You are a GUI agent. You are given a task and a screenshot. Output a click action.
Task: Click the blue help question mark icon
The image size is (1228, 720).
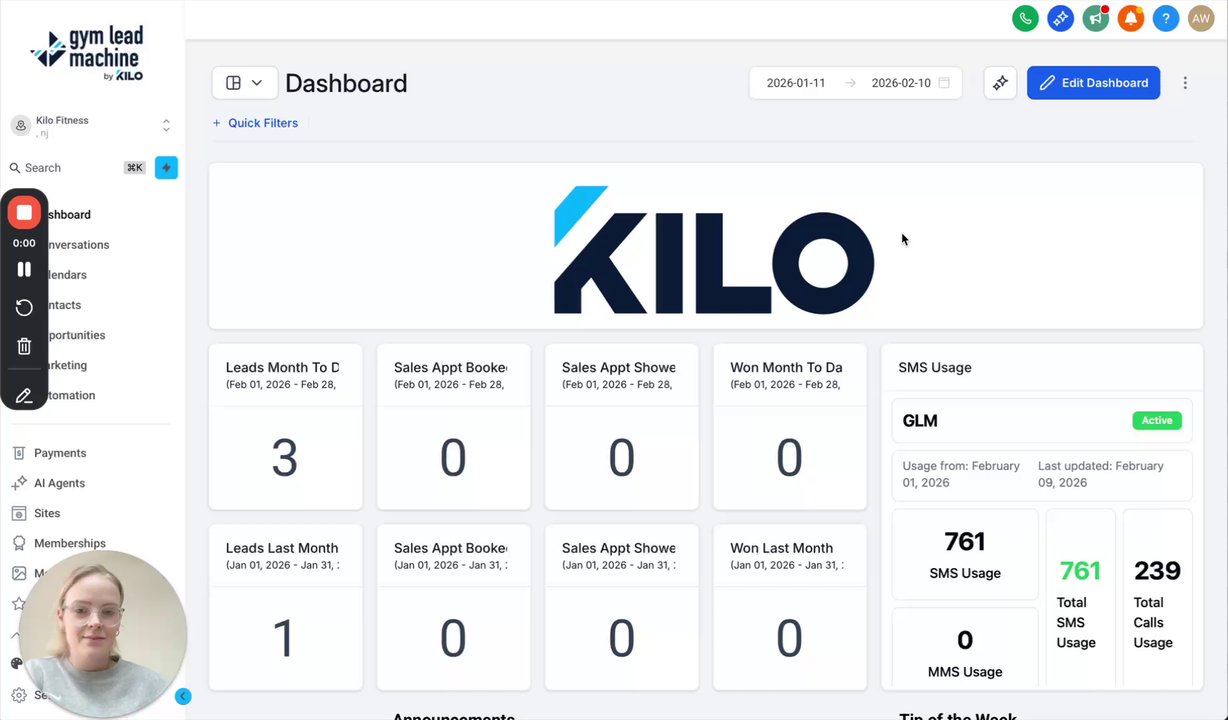coord(1166,18)
